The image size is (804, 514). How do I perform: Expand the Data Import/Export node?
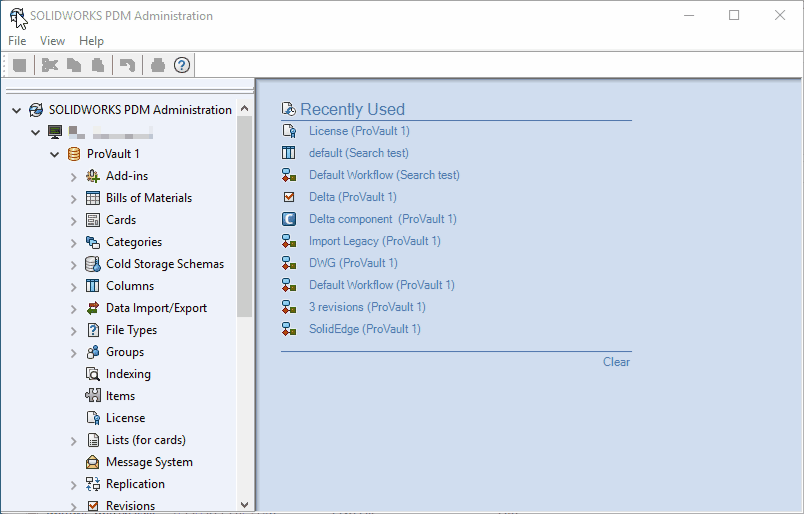(x=73, y=309)
